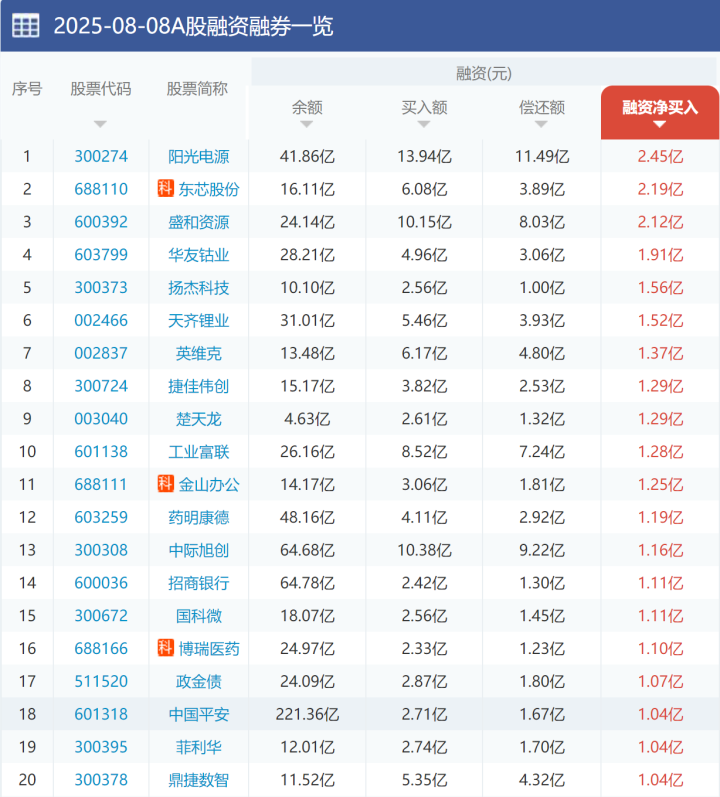
Task: Open stock code 600036
Action: pyautogui.click(x=101, y=583)
